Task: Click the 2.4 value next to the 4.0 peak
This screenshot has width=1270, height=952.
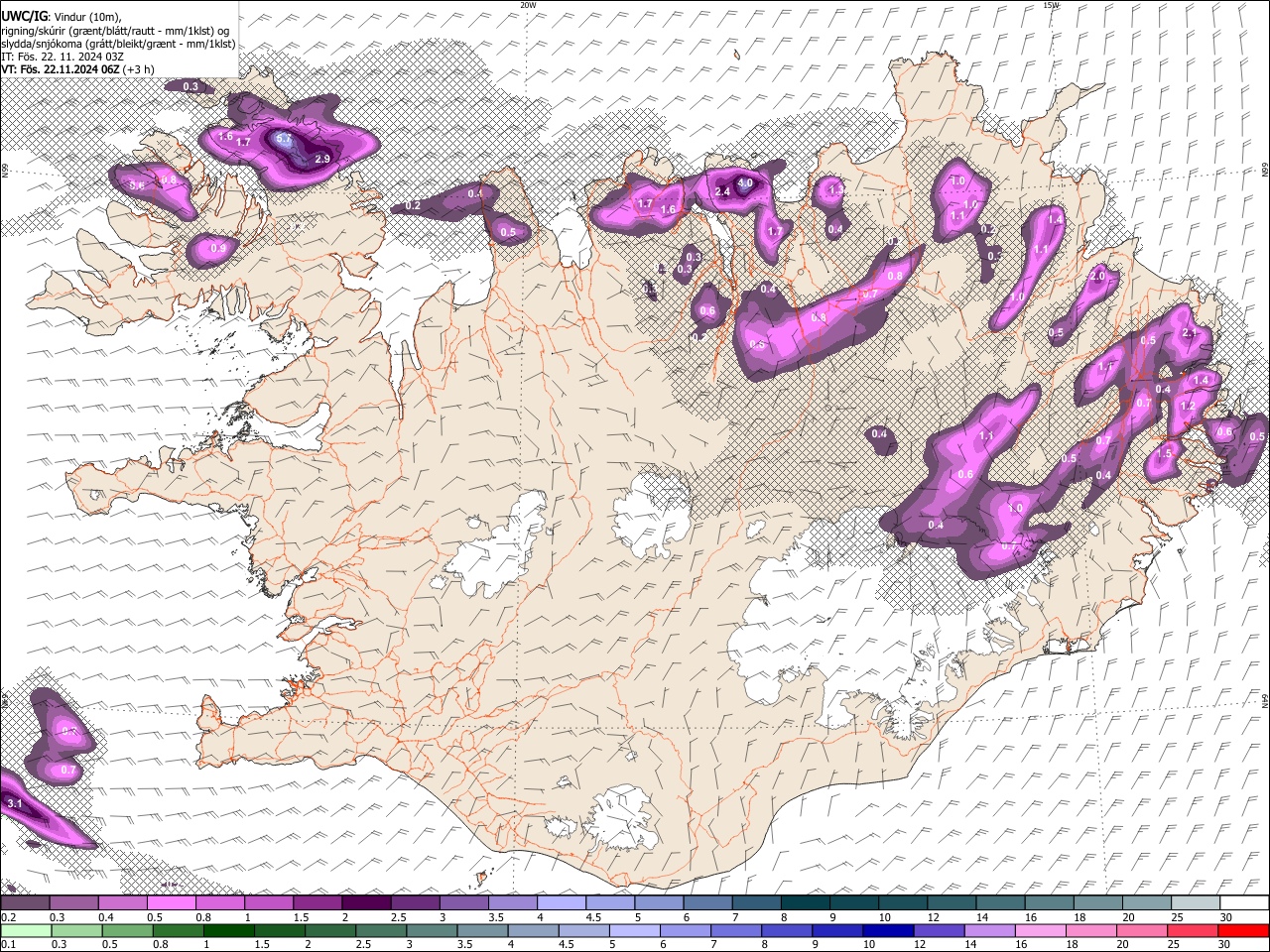Action: [722, 191]
